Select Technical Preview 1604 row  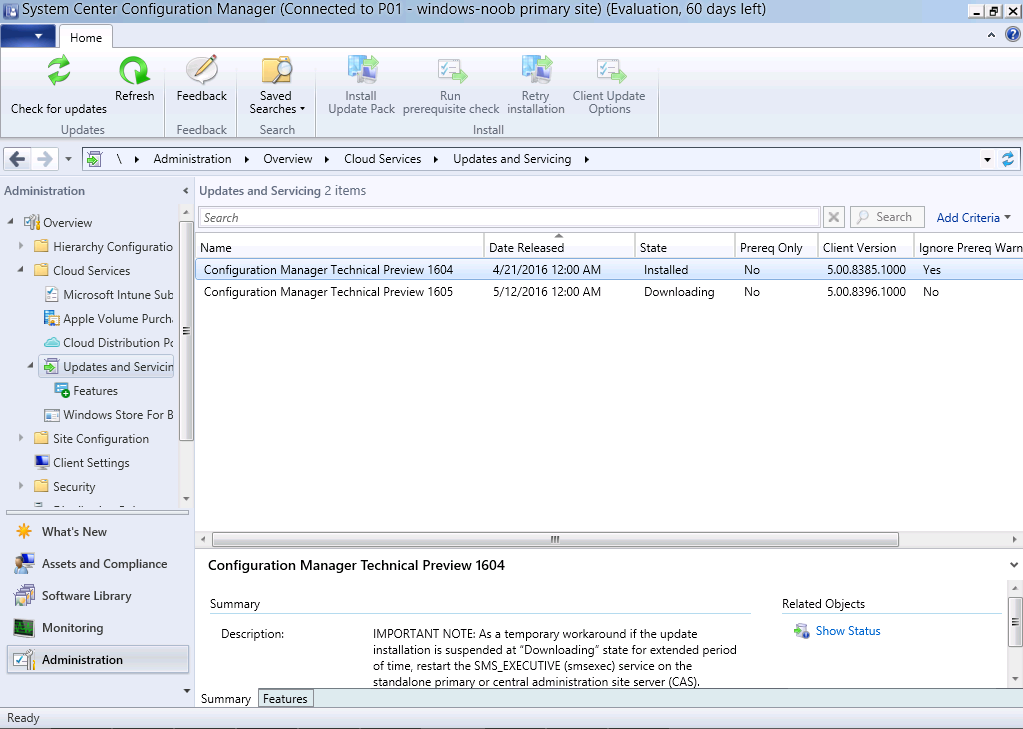tap(609, 270)
